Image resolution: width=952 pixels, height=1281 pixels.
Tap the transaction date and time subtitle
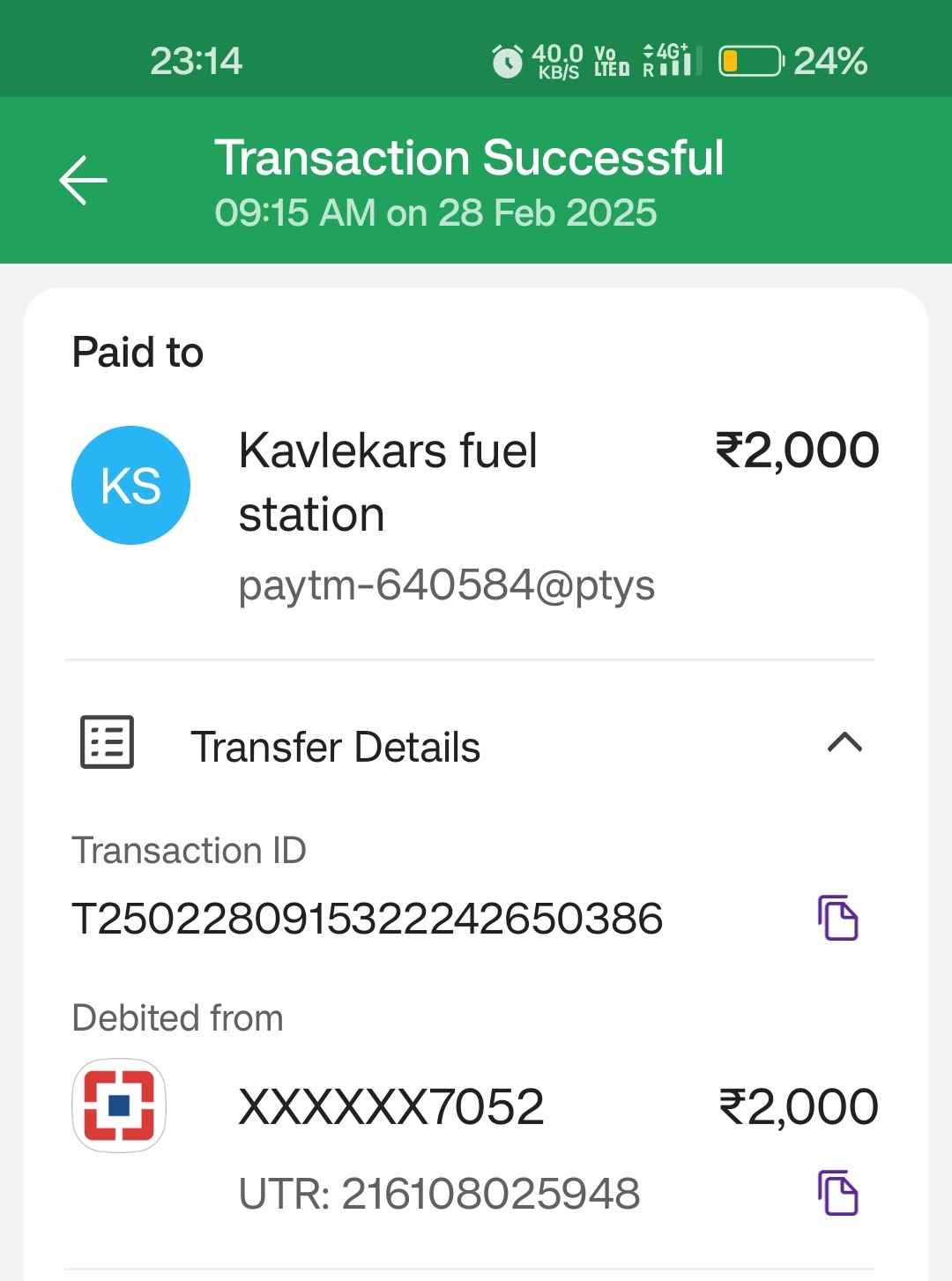[435, 212]
